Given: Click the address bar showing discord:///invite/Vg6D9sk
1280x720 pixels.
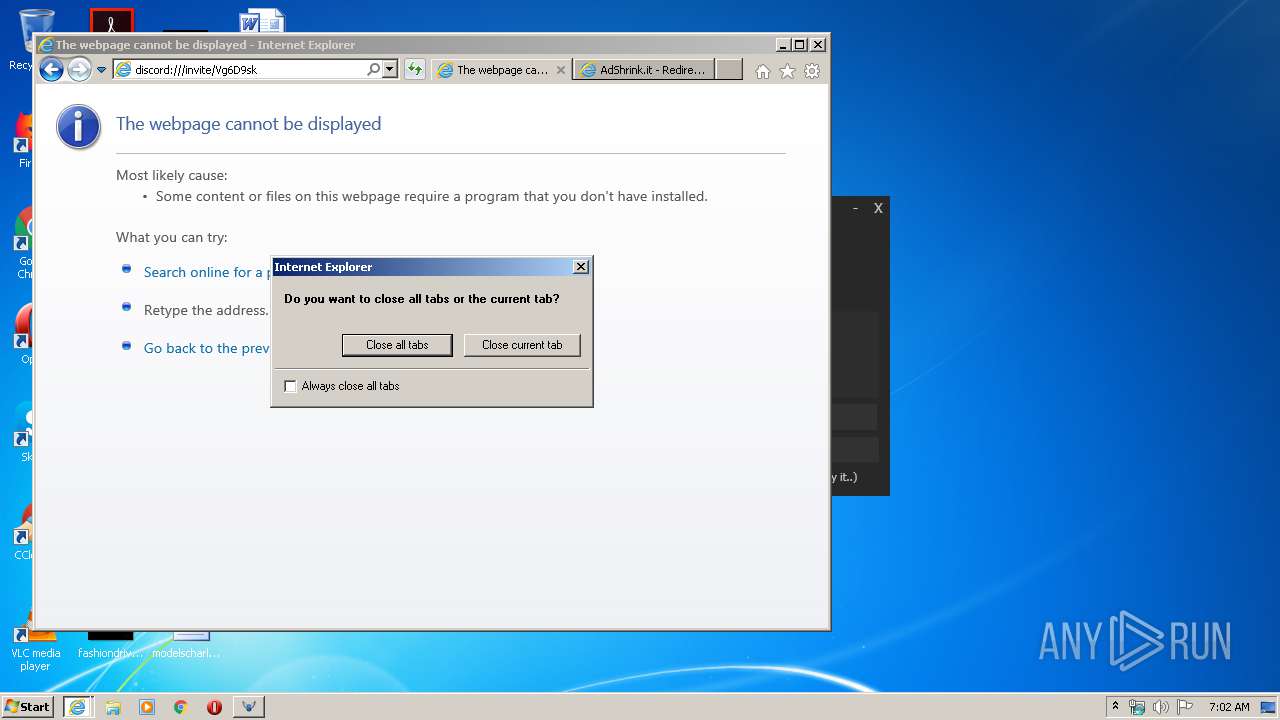Looking at the screenshot, I should coord(240,70).
